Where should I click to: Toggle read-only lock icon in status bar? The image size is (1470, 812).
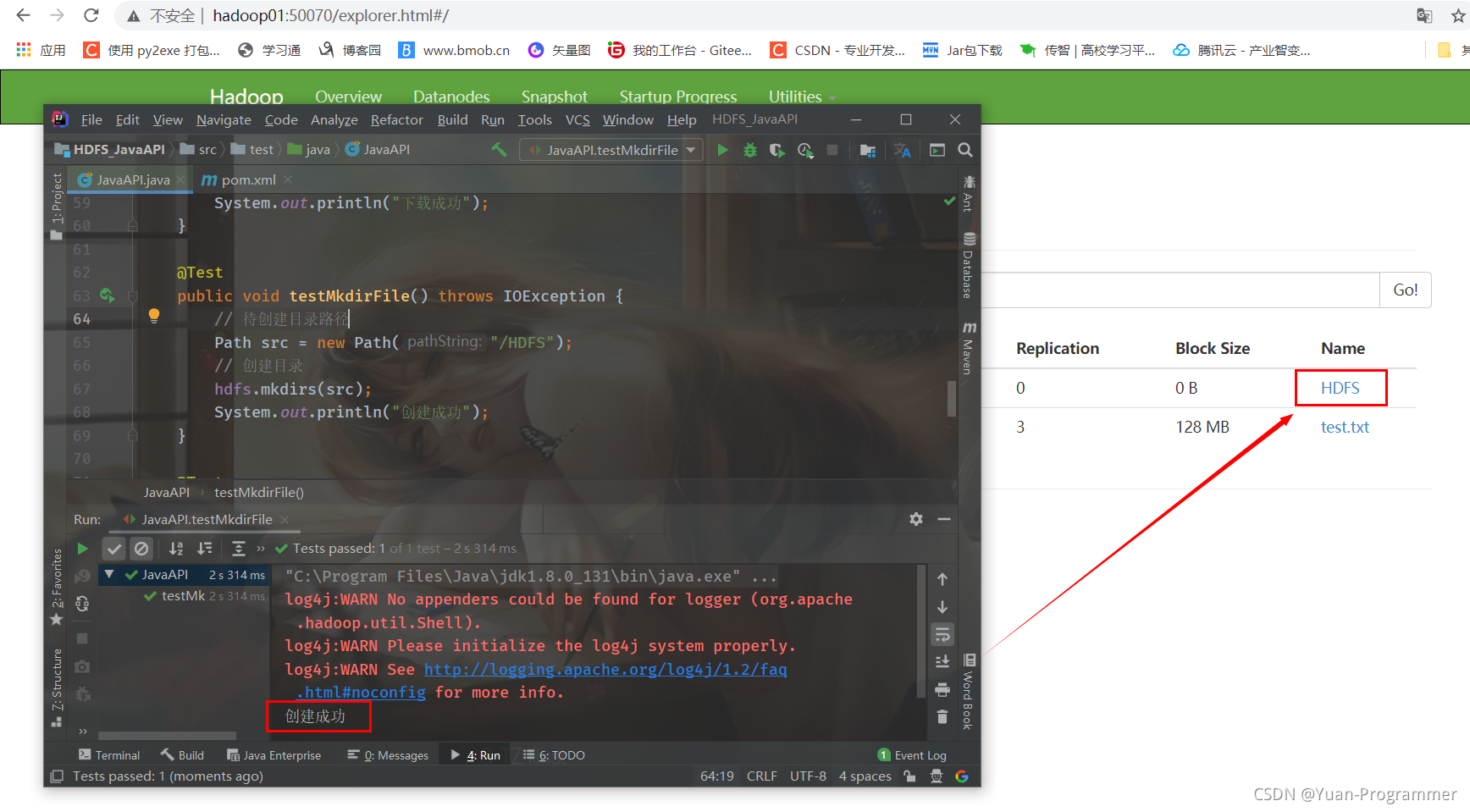click(909, 776)
